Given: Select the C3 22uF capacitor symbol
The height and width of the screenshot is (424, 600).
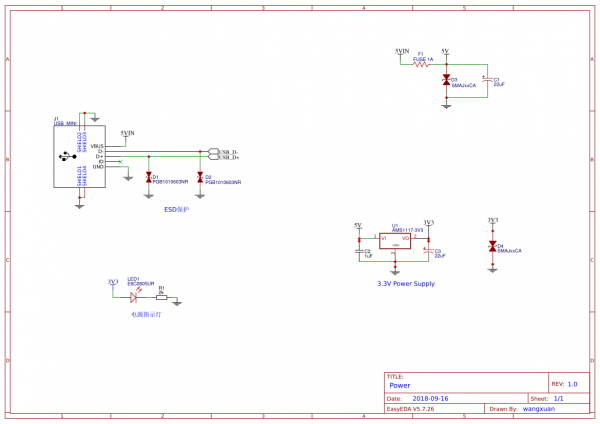Looking at the screenshot, I should pyautogui.click(x=428, y=252).
